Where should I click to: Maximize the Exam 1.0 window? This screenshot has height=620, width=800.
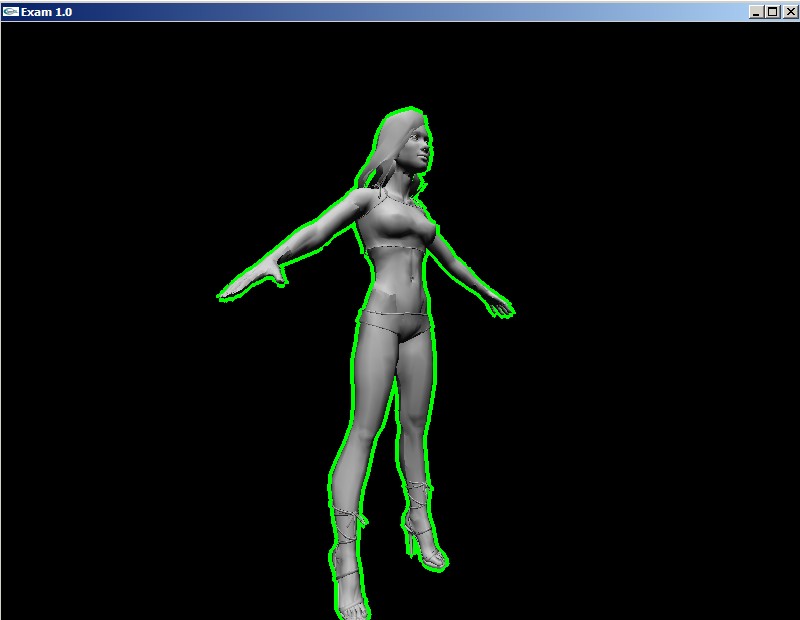772,12
